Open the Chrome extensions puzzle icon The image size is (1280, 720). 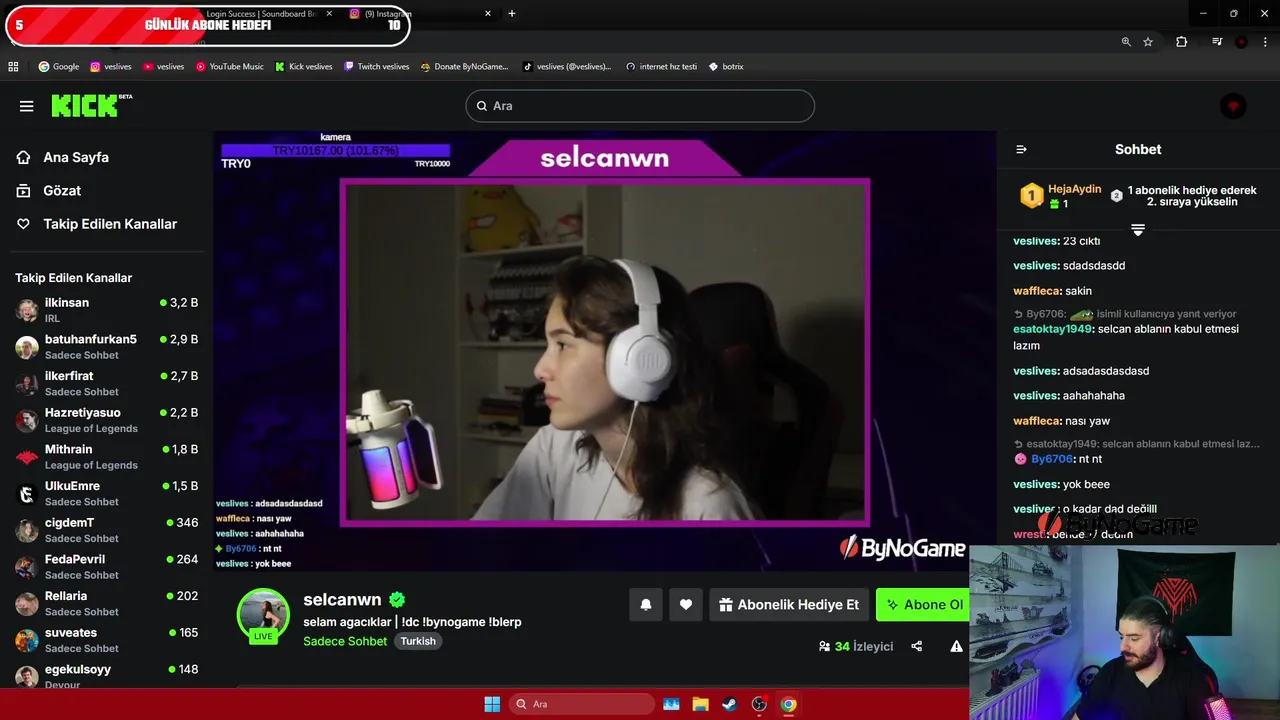(1181, 42)
